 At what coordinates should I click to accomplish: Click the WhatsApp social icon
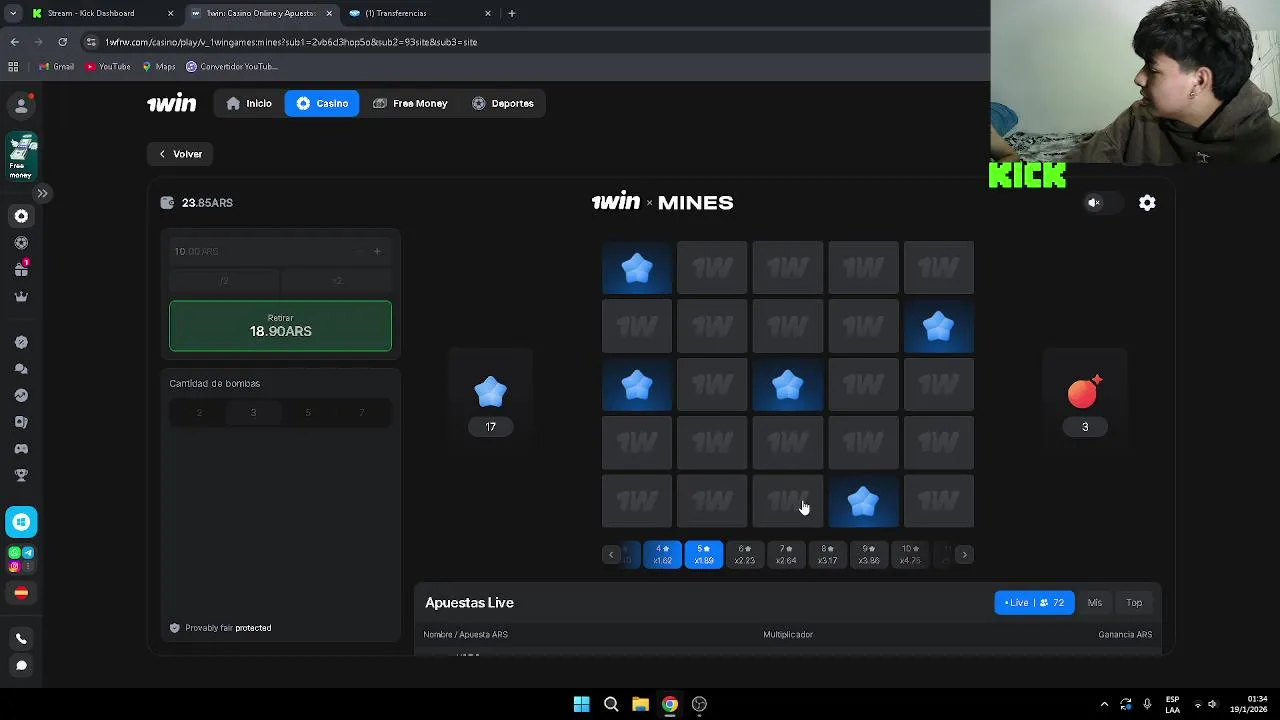14,553
